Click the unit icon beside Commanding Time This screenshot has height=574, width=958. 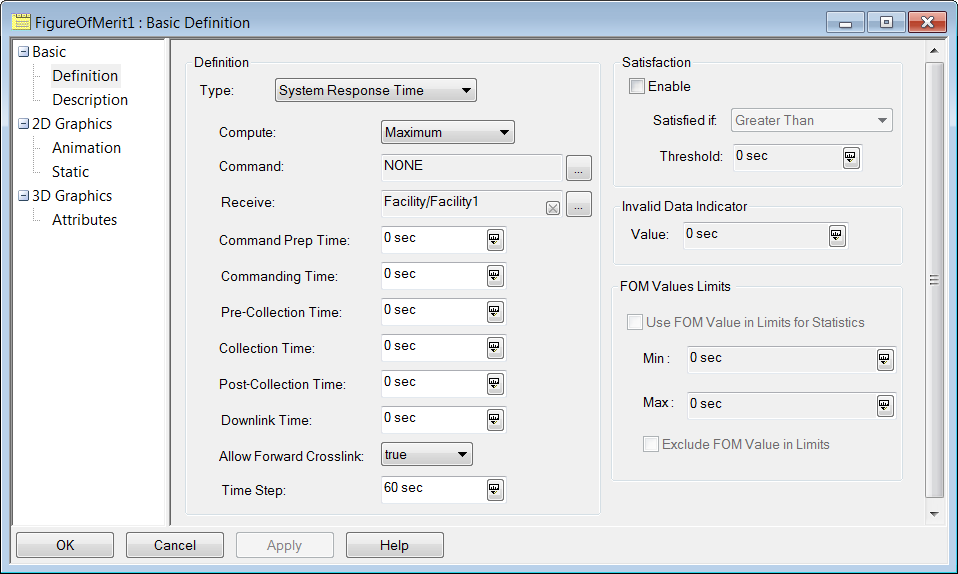[x=495, y=276]
